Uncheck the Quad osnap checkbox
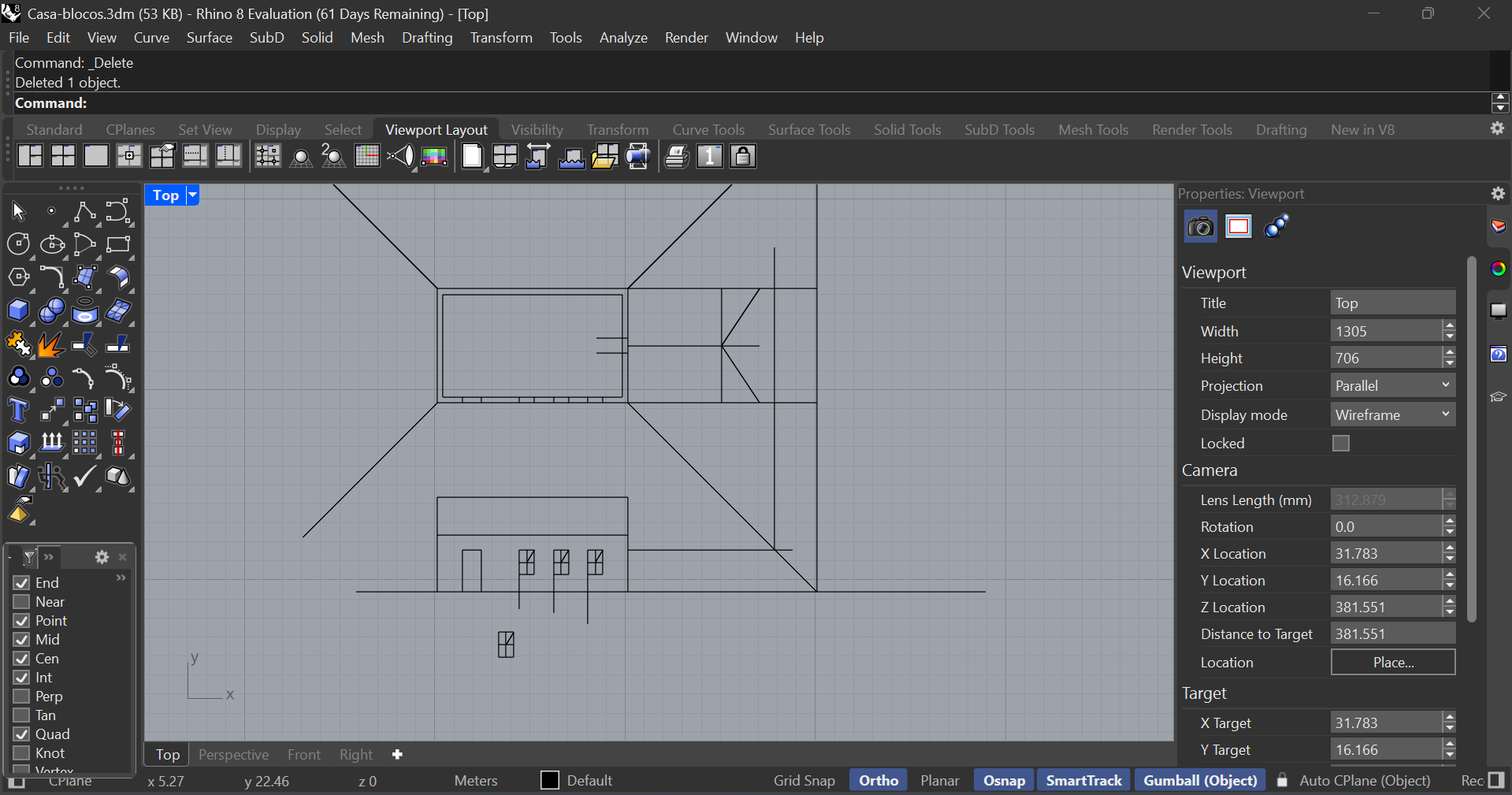The image size is (1512, 795). click(21, 734)
